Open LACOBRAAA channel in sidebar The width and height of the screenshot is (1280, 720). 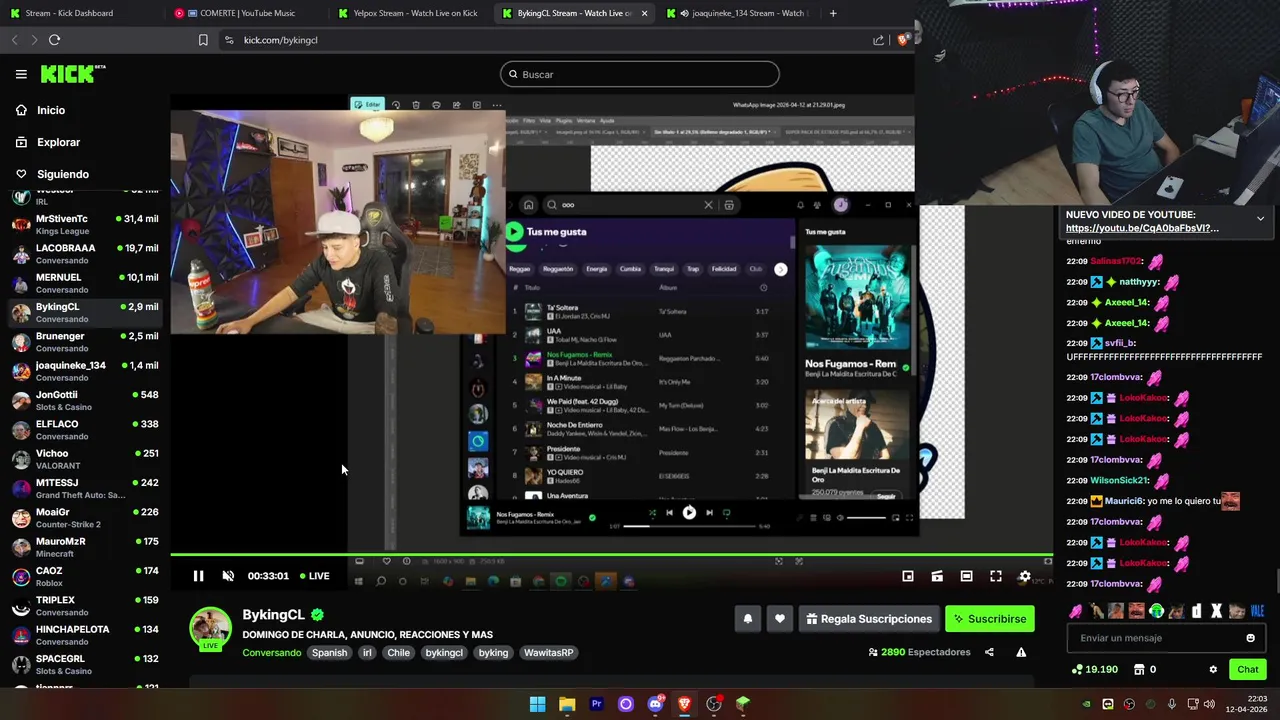click(85, 254)
